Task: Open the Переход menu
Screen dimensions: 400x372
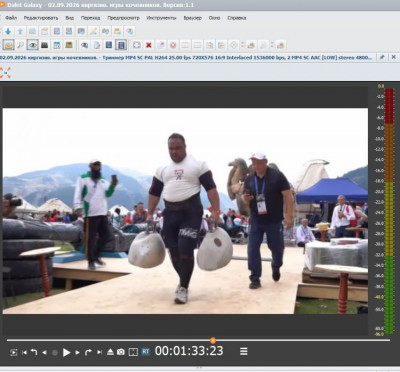Action: pyautogui.click(x=90, y=18)
